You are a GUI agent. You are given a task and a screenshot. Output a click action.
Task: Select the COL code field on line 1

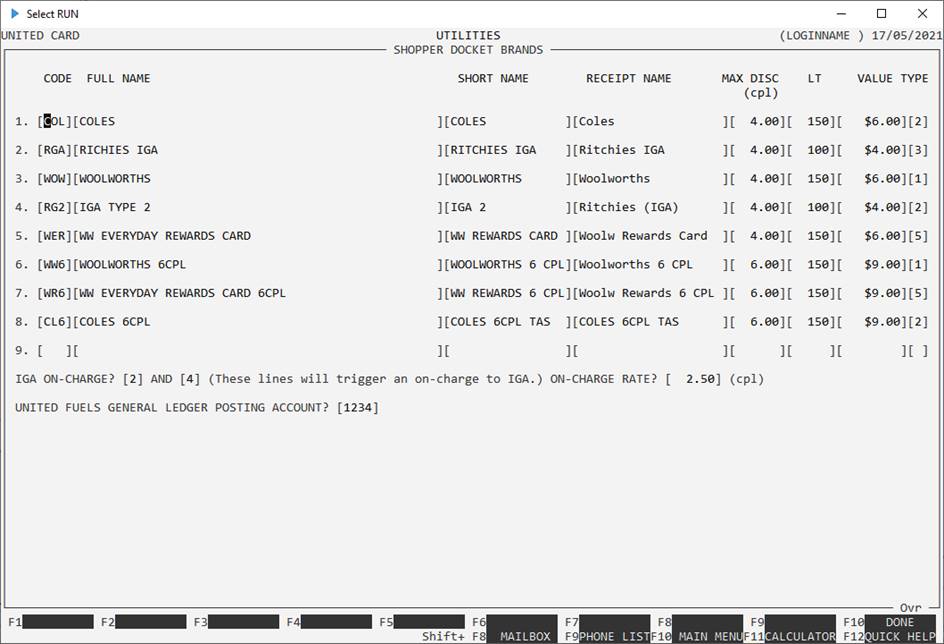[54, 121]
